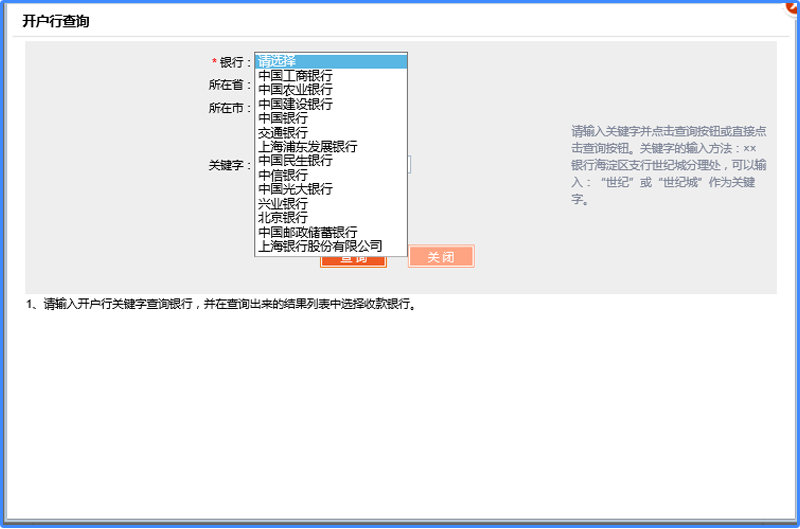Select 请选择 placeholder option in bank list
The height and width of the screenshot is (529, 800).
[x=331, y=61]
